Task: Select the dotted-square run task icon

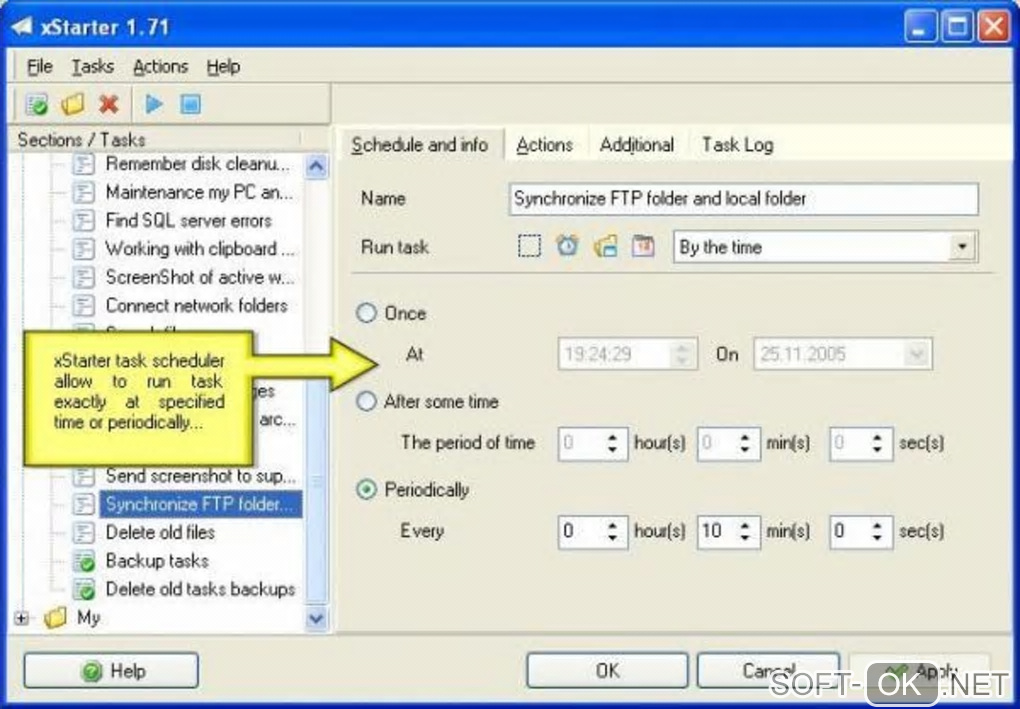Action: point(529,247)
